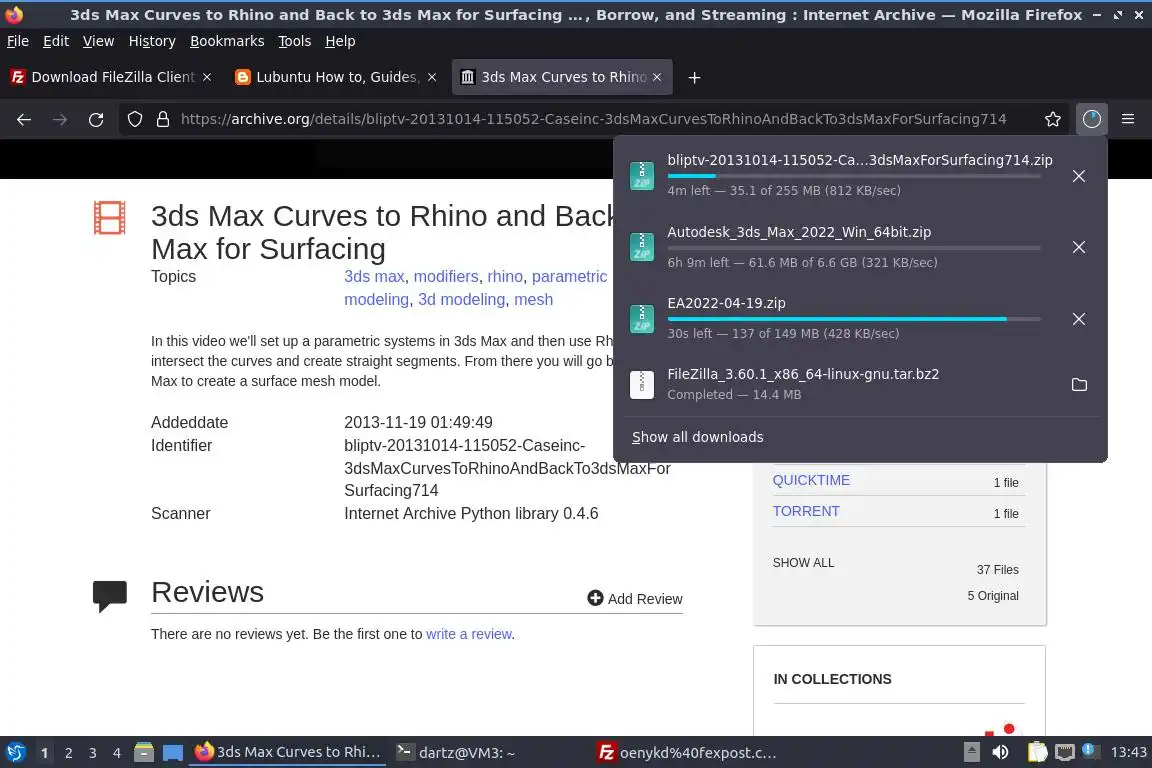
Task: Click the forward navigation arrow
Action: [x=60, y=120]
